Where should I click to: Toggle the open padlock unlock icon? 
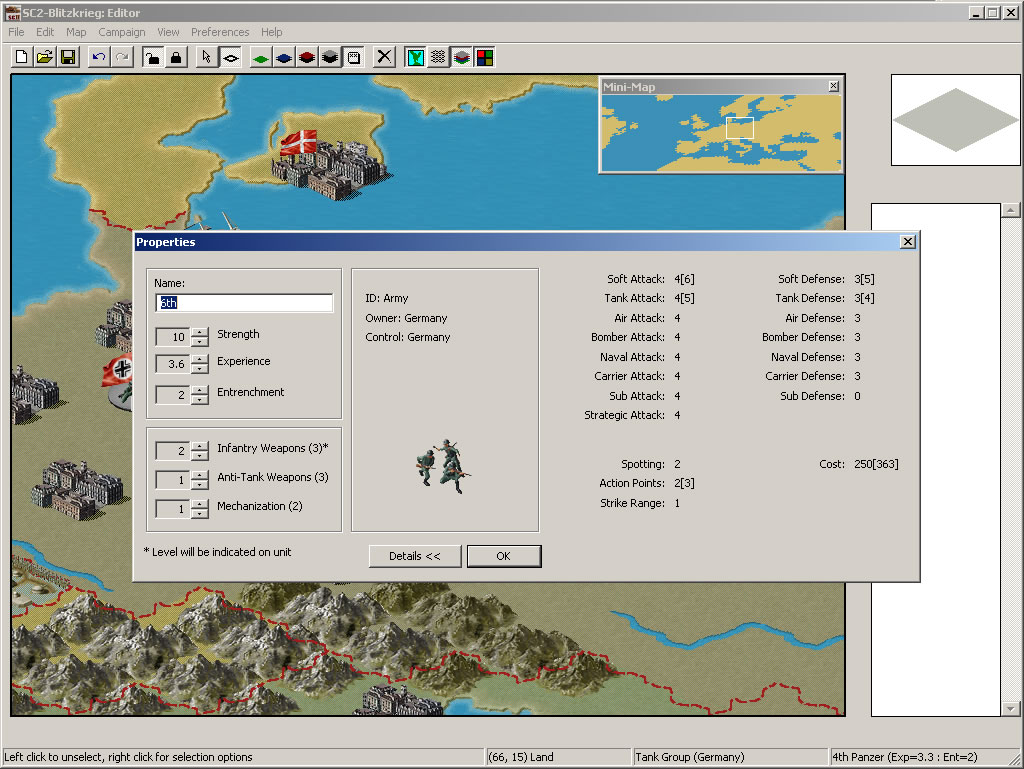152,57
